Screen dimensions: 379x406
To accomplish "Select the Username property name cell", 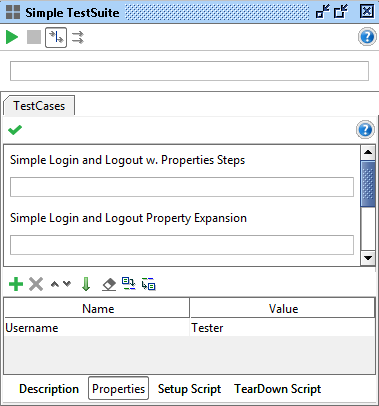I will (x=97, y=328).
